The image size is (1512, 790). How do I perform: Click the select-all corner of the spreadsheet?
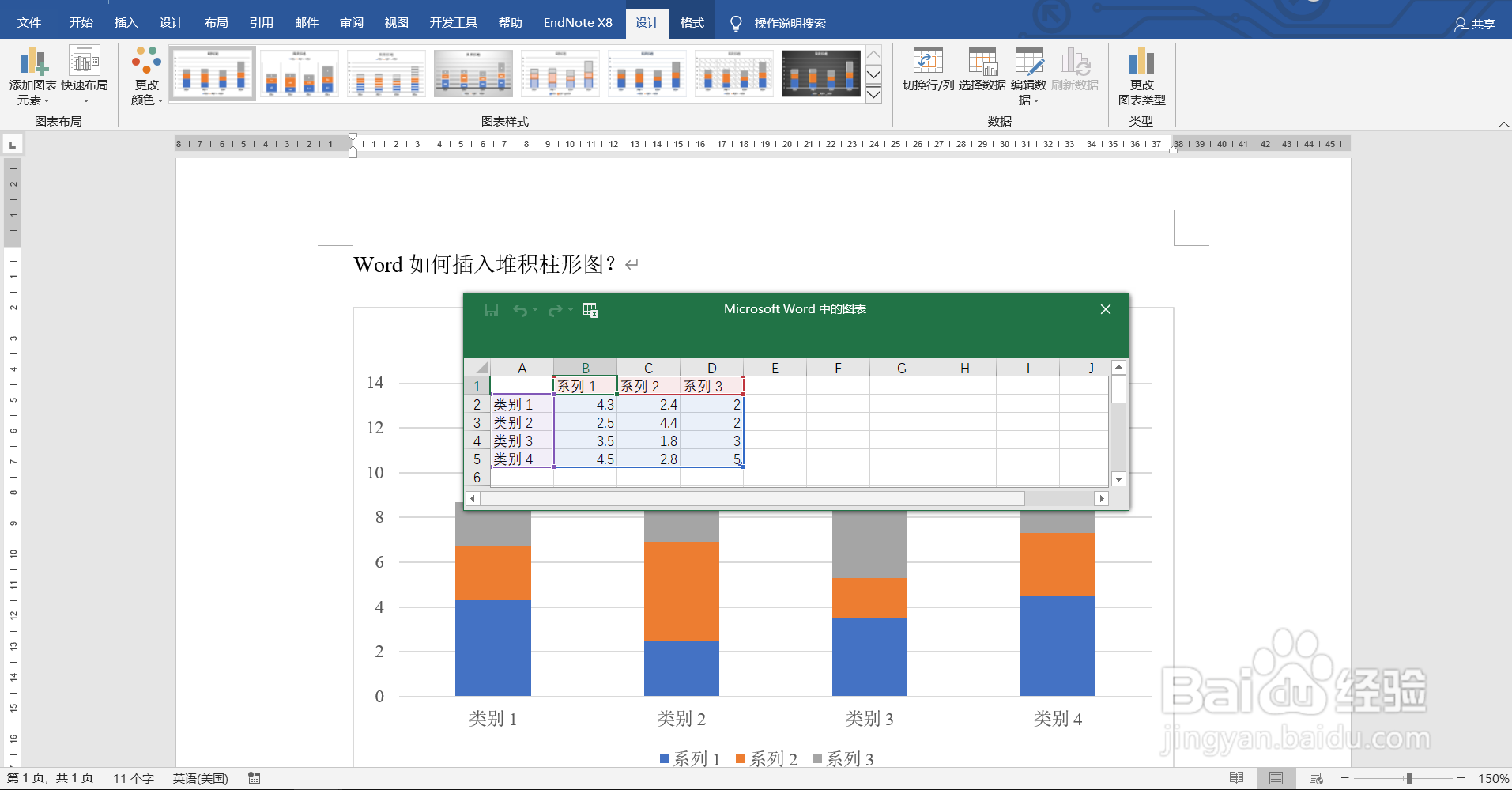click(477, 368)
